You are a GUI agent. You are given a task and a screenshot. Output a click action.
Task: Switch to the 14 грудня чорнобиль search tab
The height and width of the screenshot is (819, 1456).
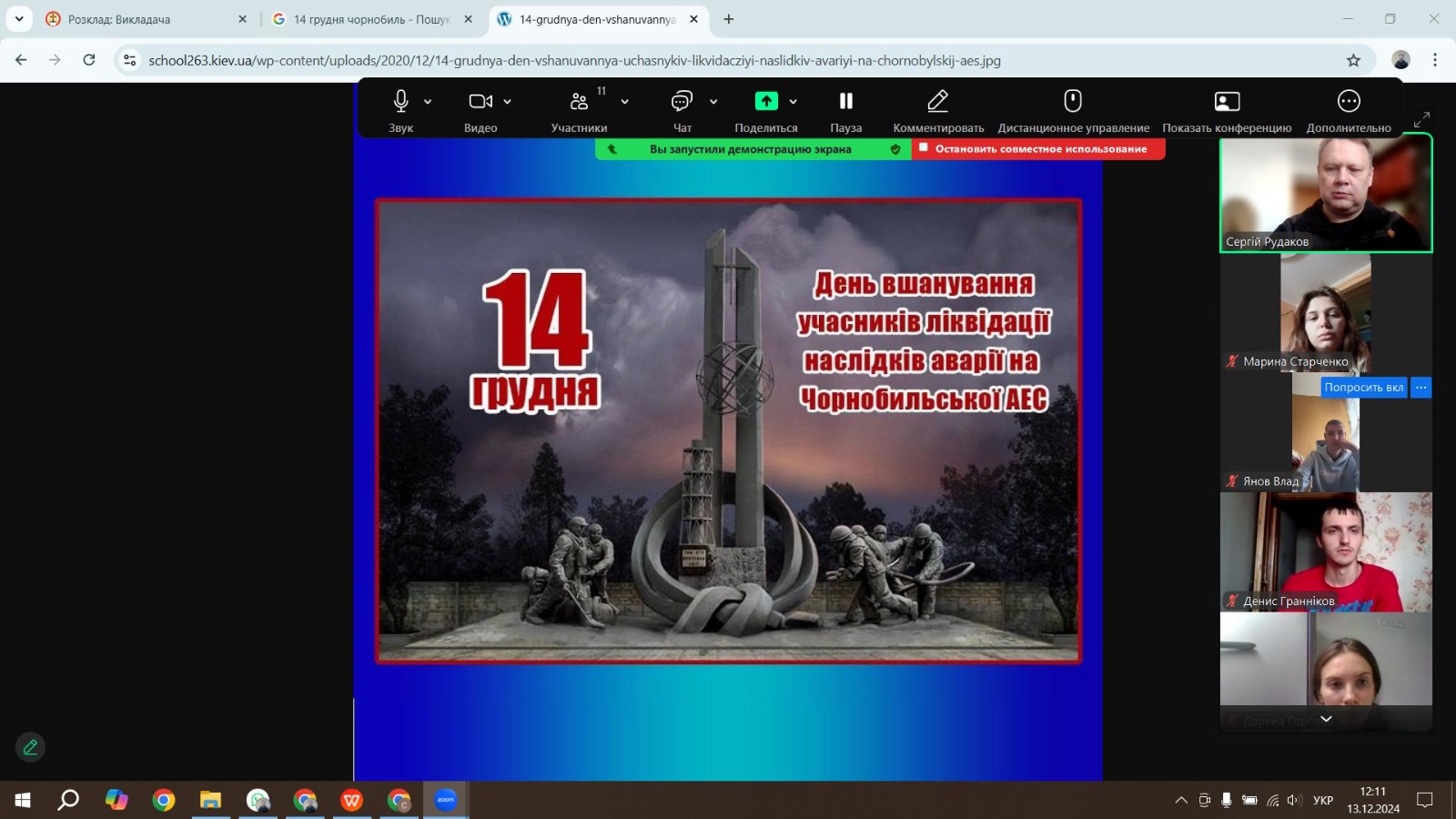tap(371, 19)
